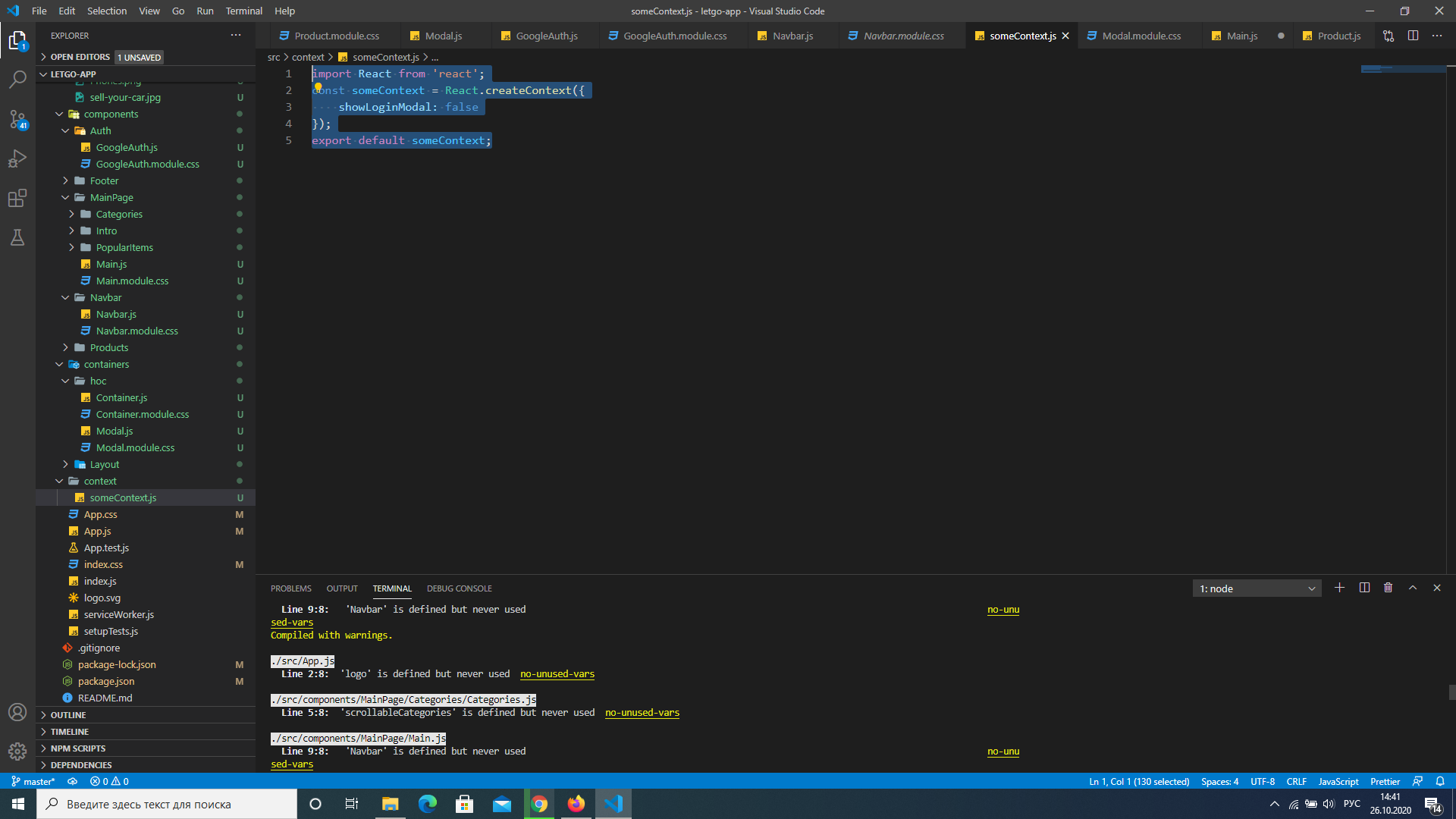Image resolution: width=1456 pixels, height=819 pixels.
Task: Open the Search view in activity bar
Action: [x=17, y=79]
